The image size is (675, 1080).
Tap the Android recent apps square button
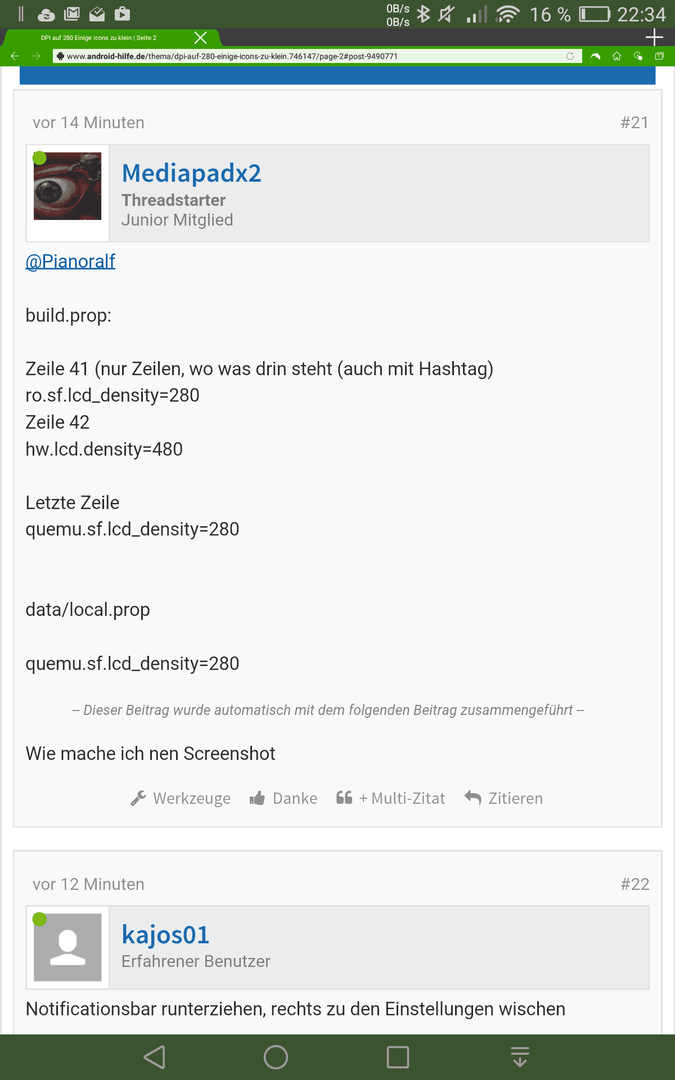397,1057
